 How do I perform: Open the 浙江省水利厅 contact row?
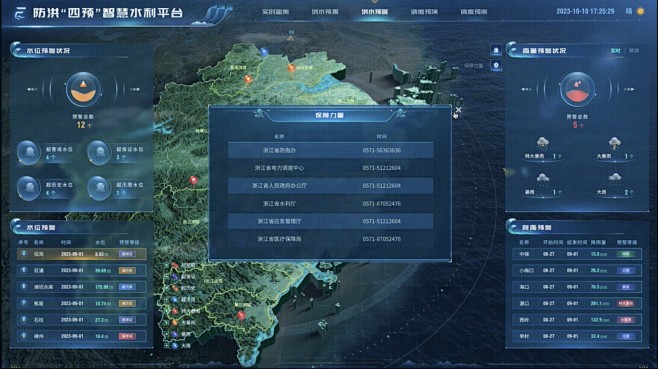pyautogui.click(x=330, y=204)
